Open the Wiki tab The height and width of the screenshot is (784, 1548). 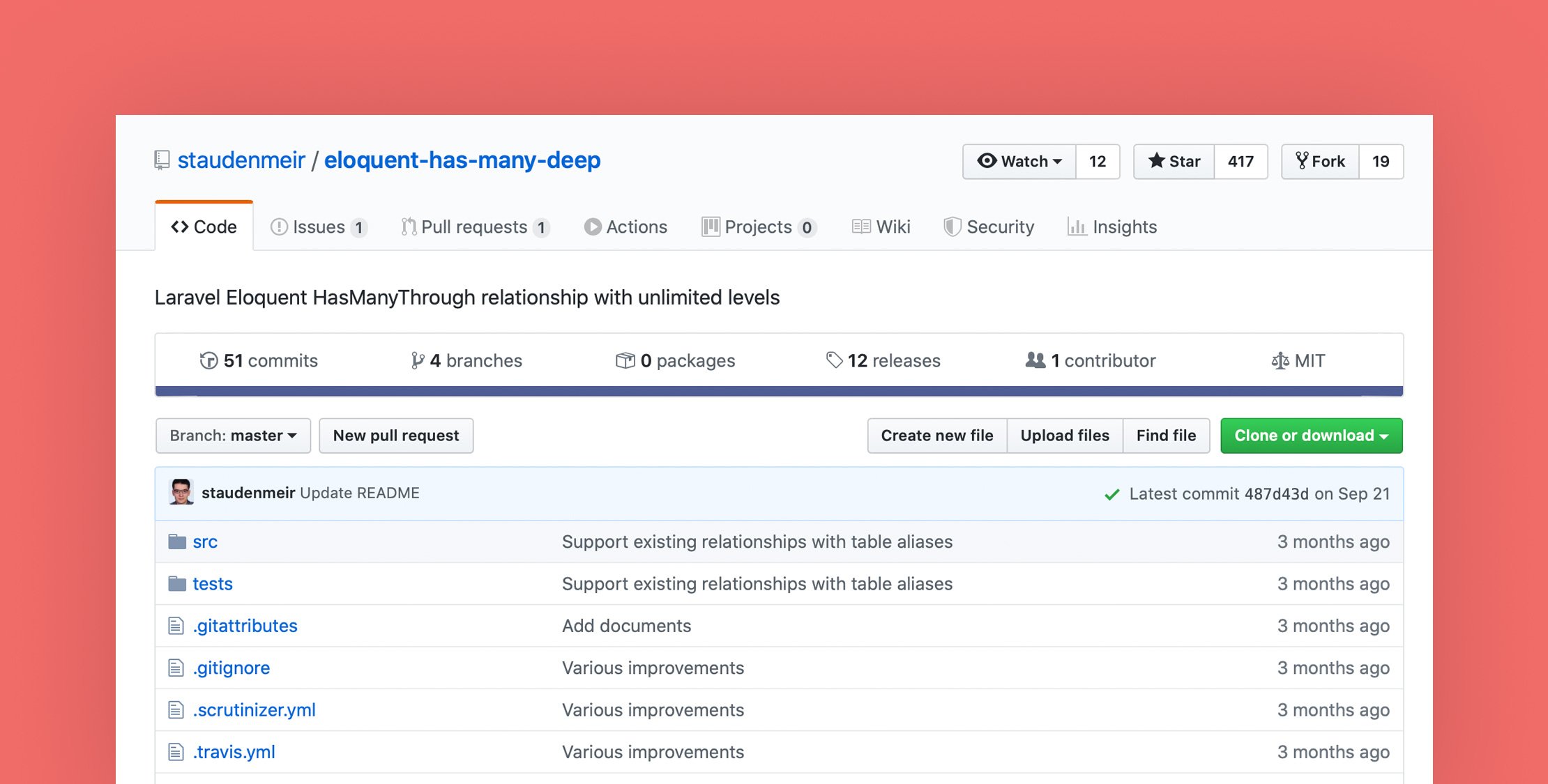click(x=881, y=227)
